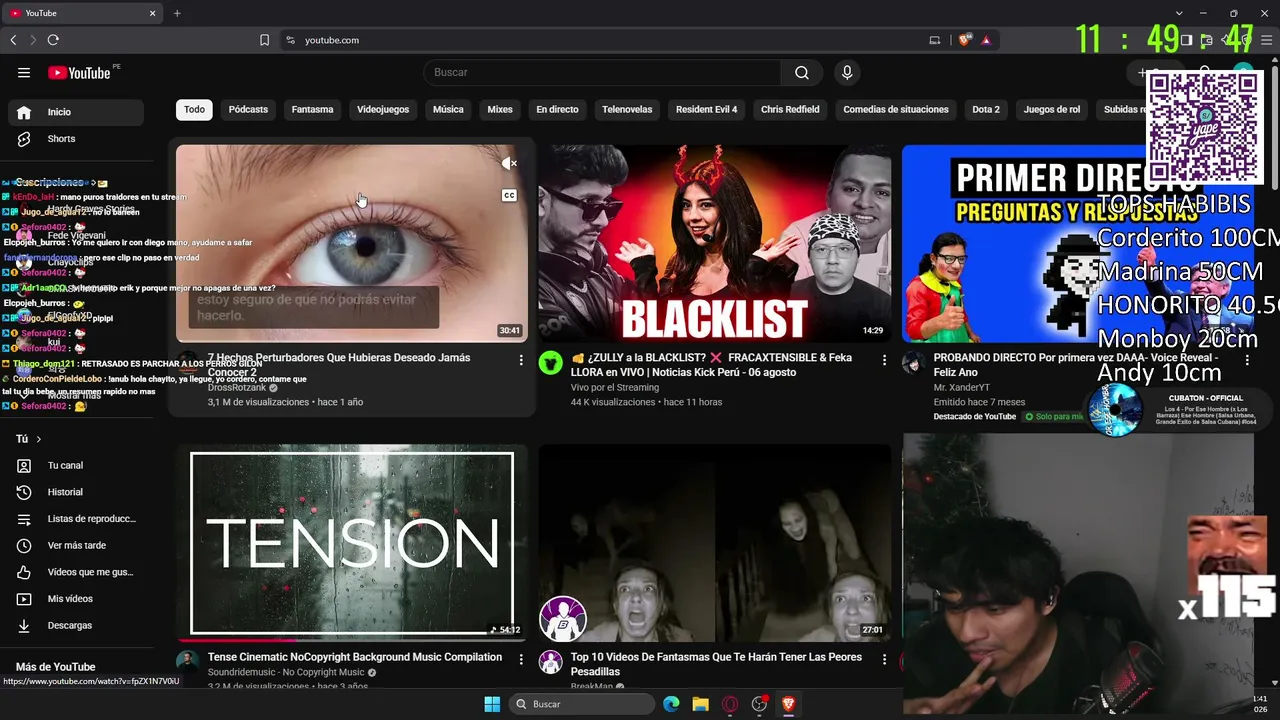Select the Telenovelas chip
This screenshot has width=1280, height=720.
(x=627, y=110)
